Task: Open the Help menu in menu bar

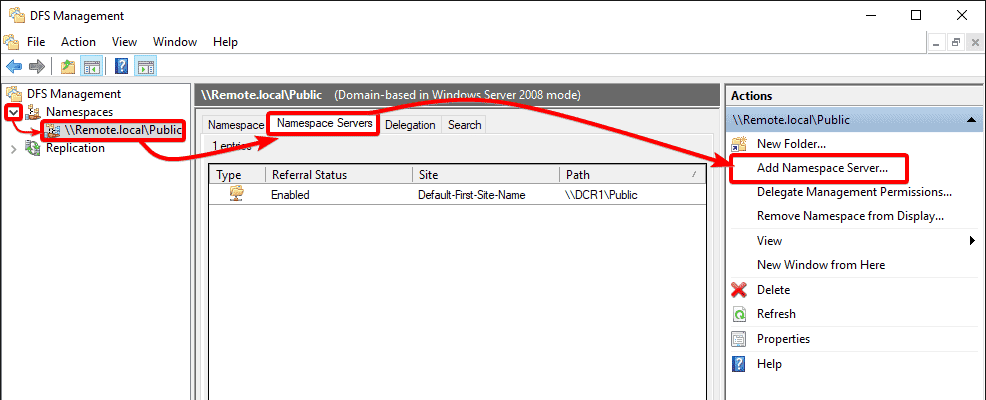Action: tap(225, 42)
